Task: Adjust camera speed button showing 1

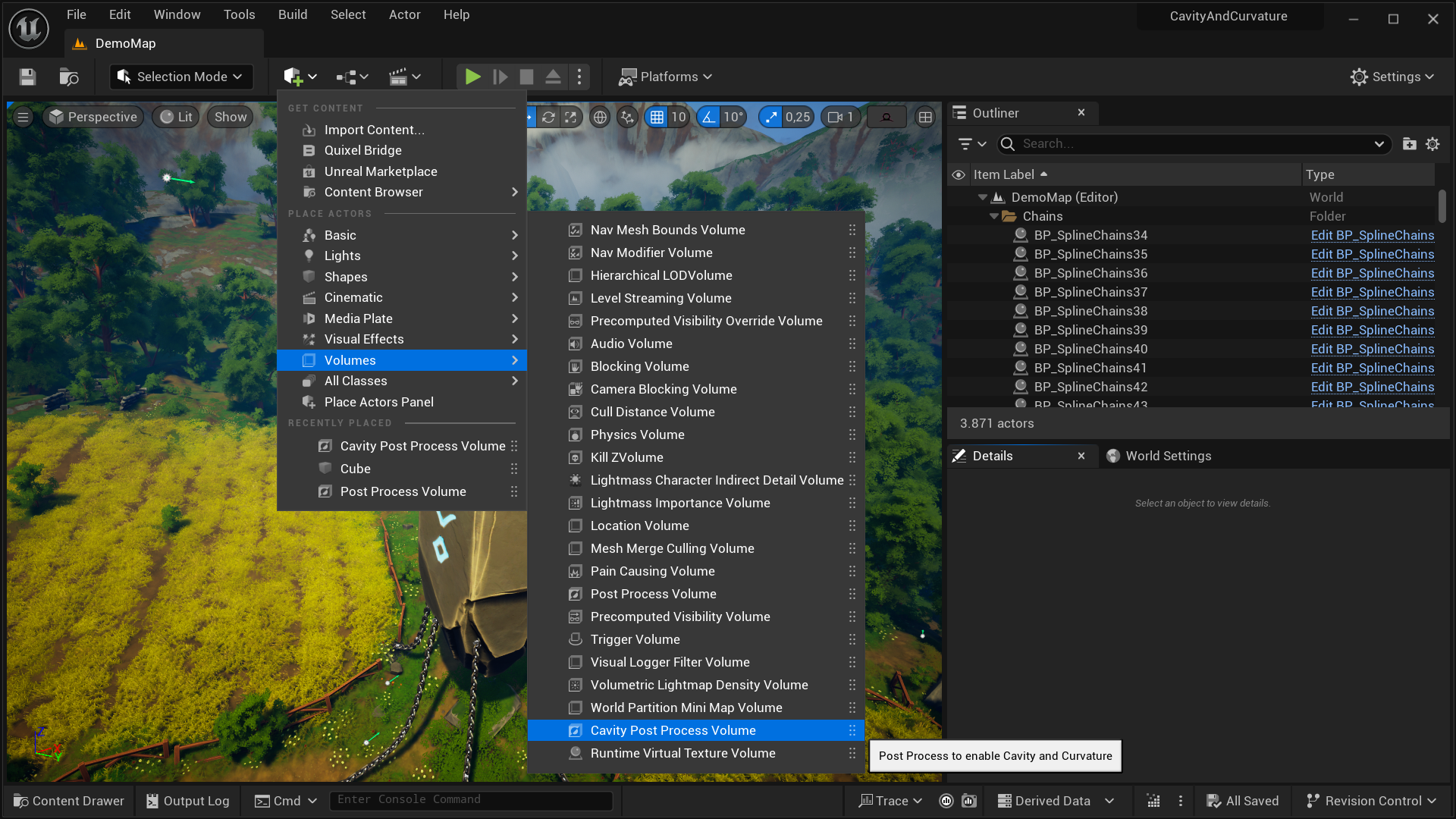Action: tap(841, 117)
